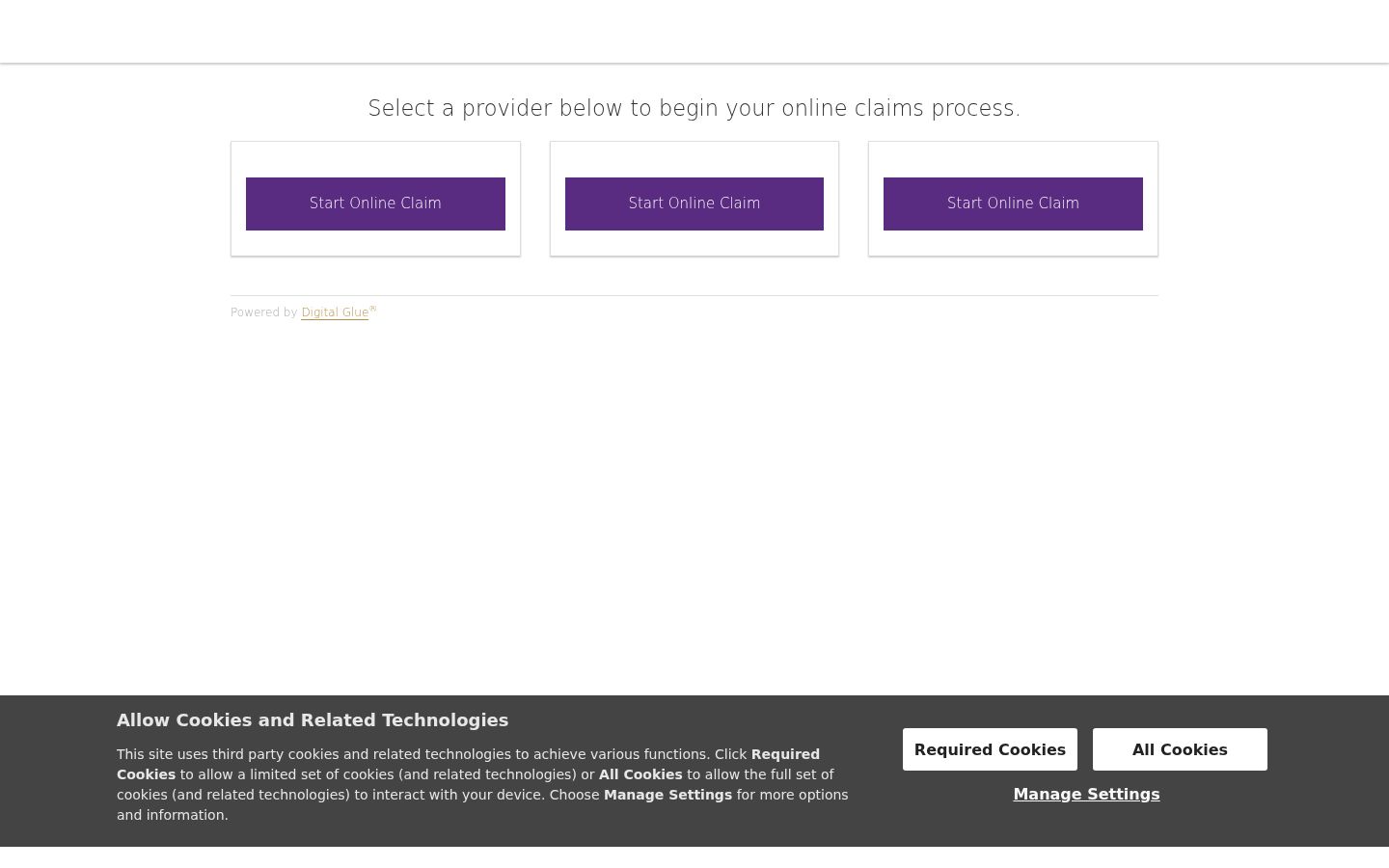Open the Digital Glue link

coord(335,312)
